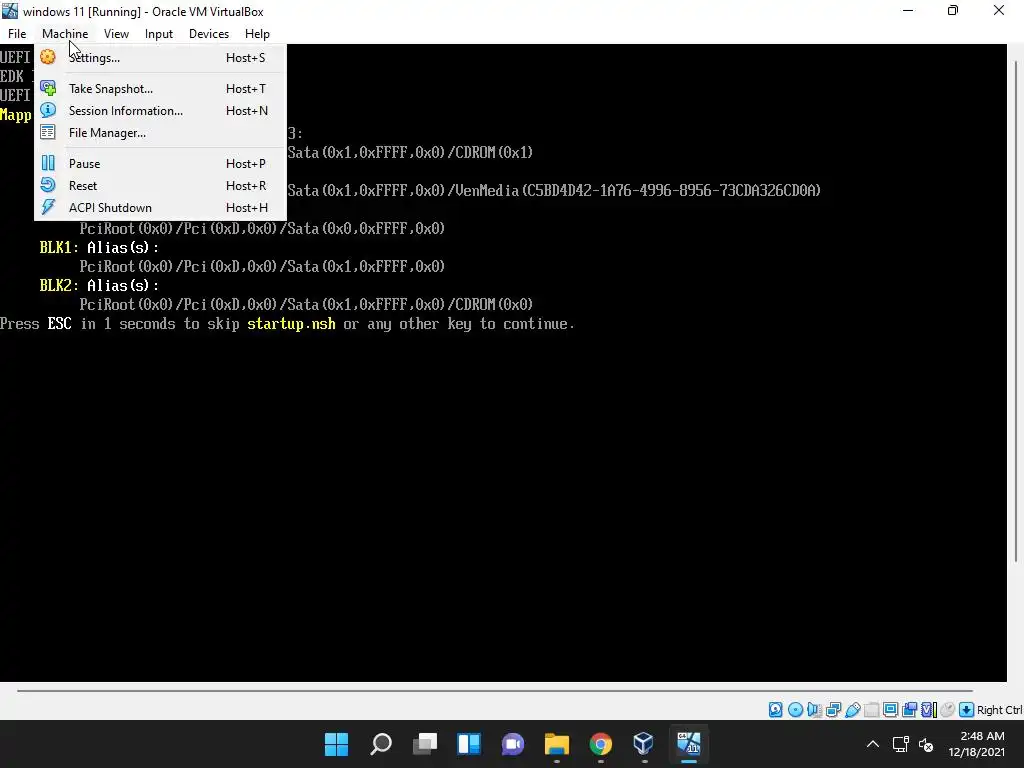Open the File menu

(17, 34)
